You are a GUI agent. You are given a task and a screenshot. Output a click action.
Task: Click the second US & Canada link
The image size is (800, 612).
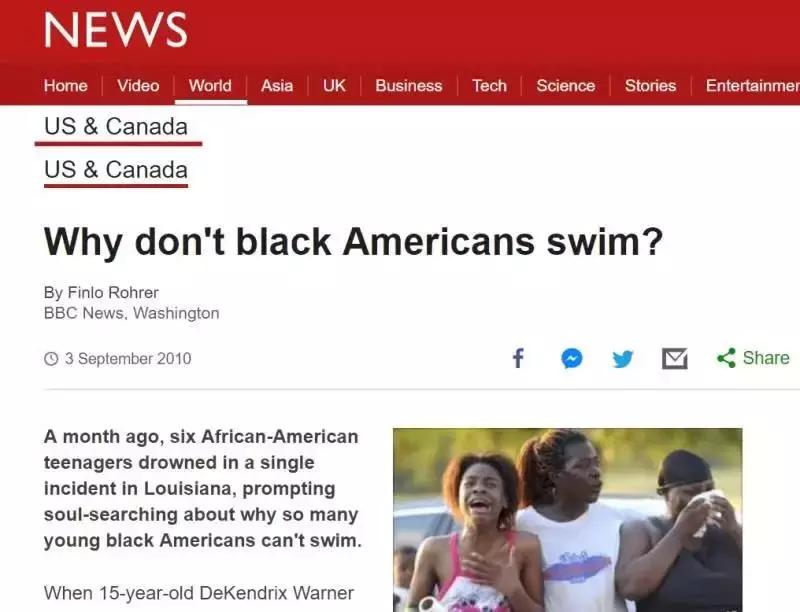(x=116, y=170)
